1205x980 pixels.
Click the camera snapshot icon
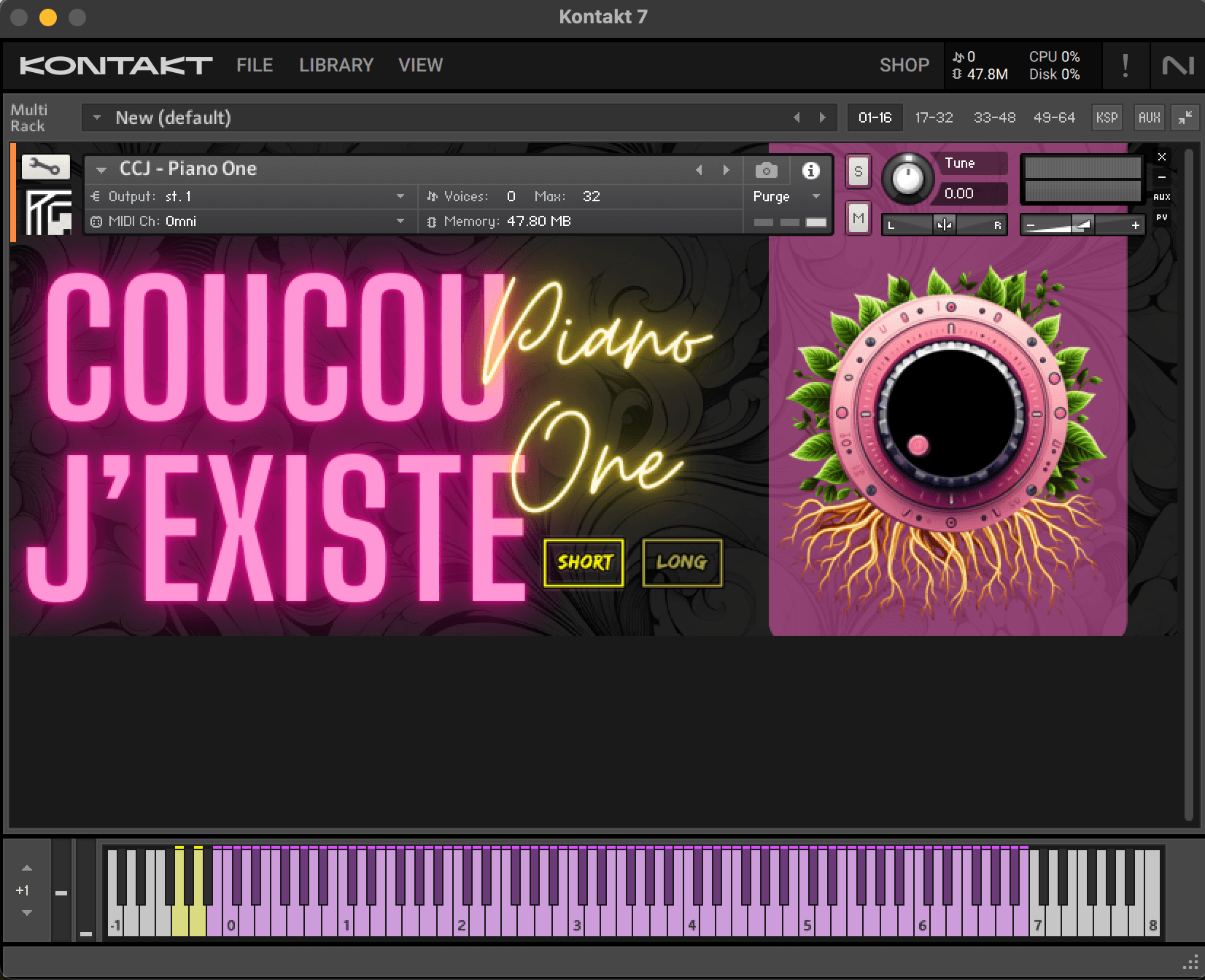click(x=766, y=171)
